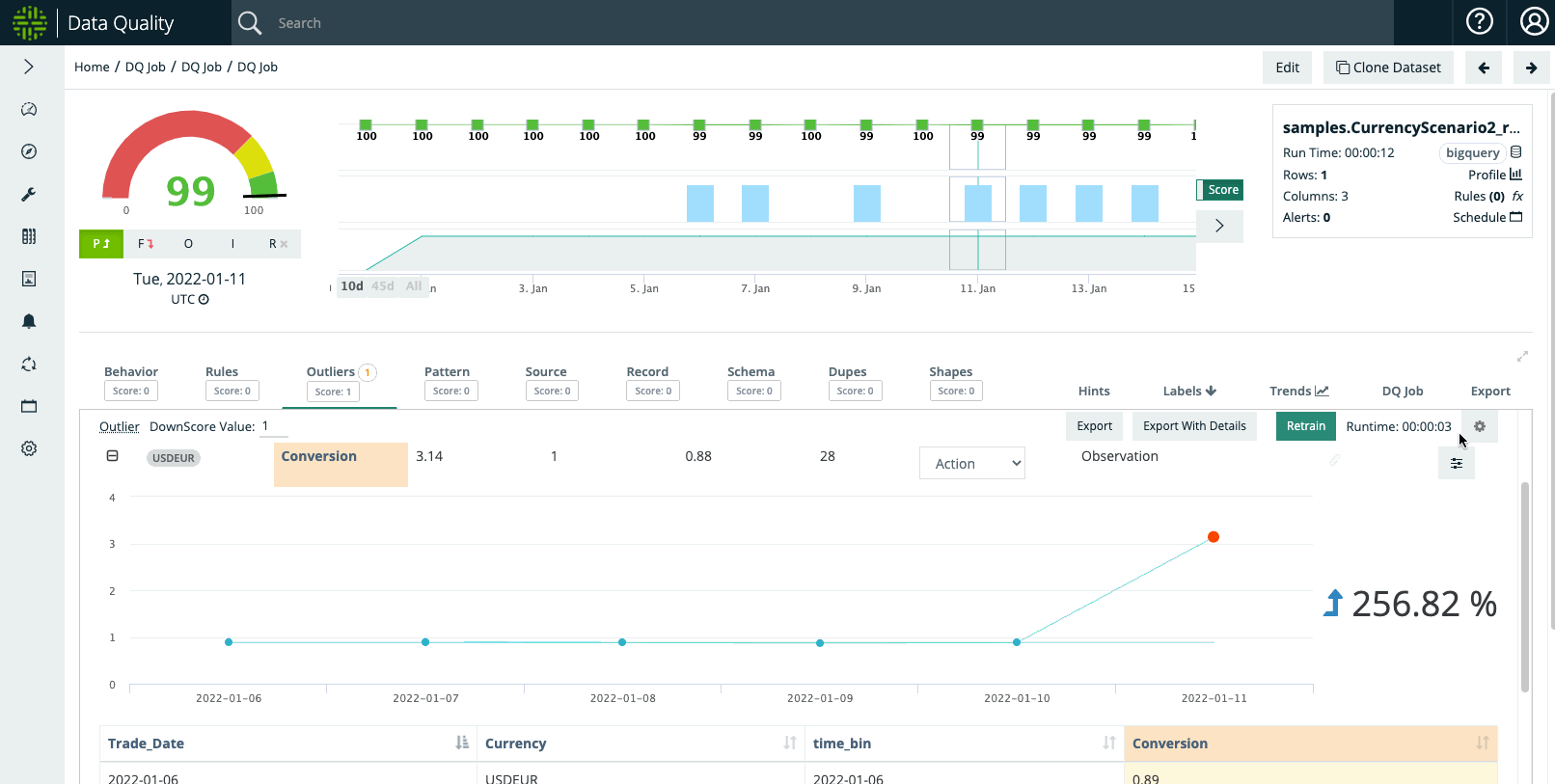This screenshot has width=1555, height=784.
Task: Click the sliders filter icon beside Observation
Action: 1456,464
